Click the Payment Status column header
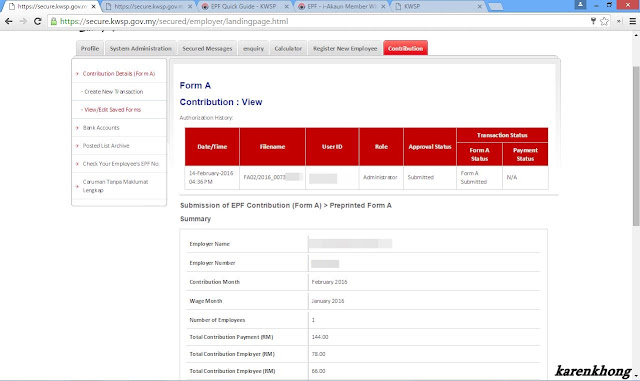Viewport: 640px width, 381px height. tap(525, 154)
